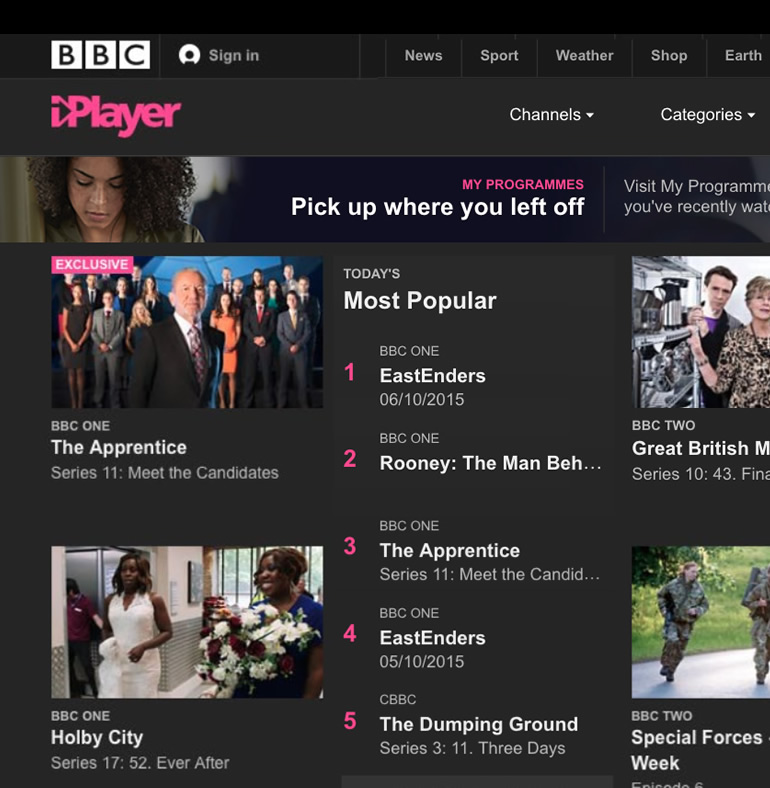Select EastEnders 05/10/2015 in Most Popular

472,637
